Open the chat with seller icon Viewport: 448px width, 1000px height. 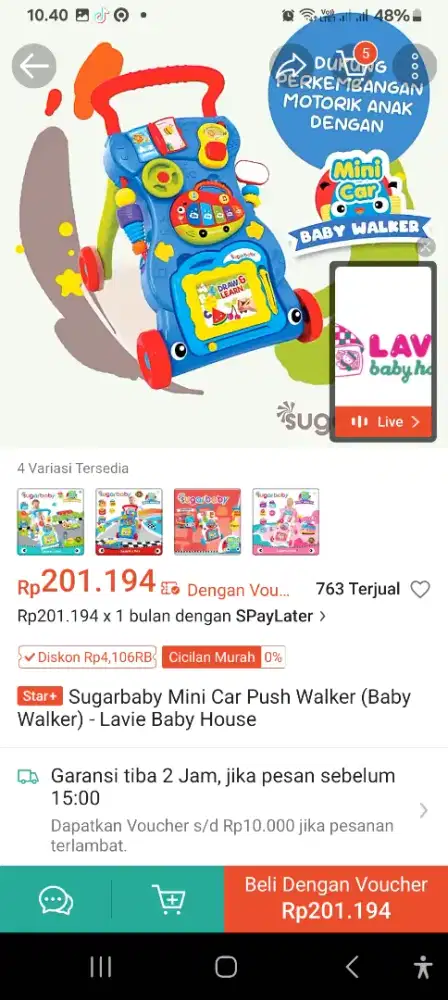56,900
